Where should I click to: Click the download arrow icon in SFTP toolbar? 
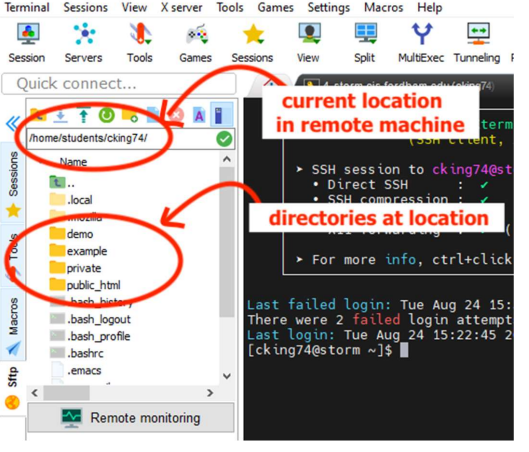[x=61, y=116]
